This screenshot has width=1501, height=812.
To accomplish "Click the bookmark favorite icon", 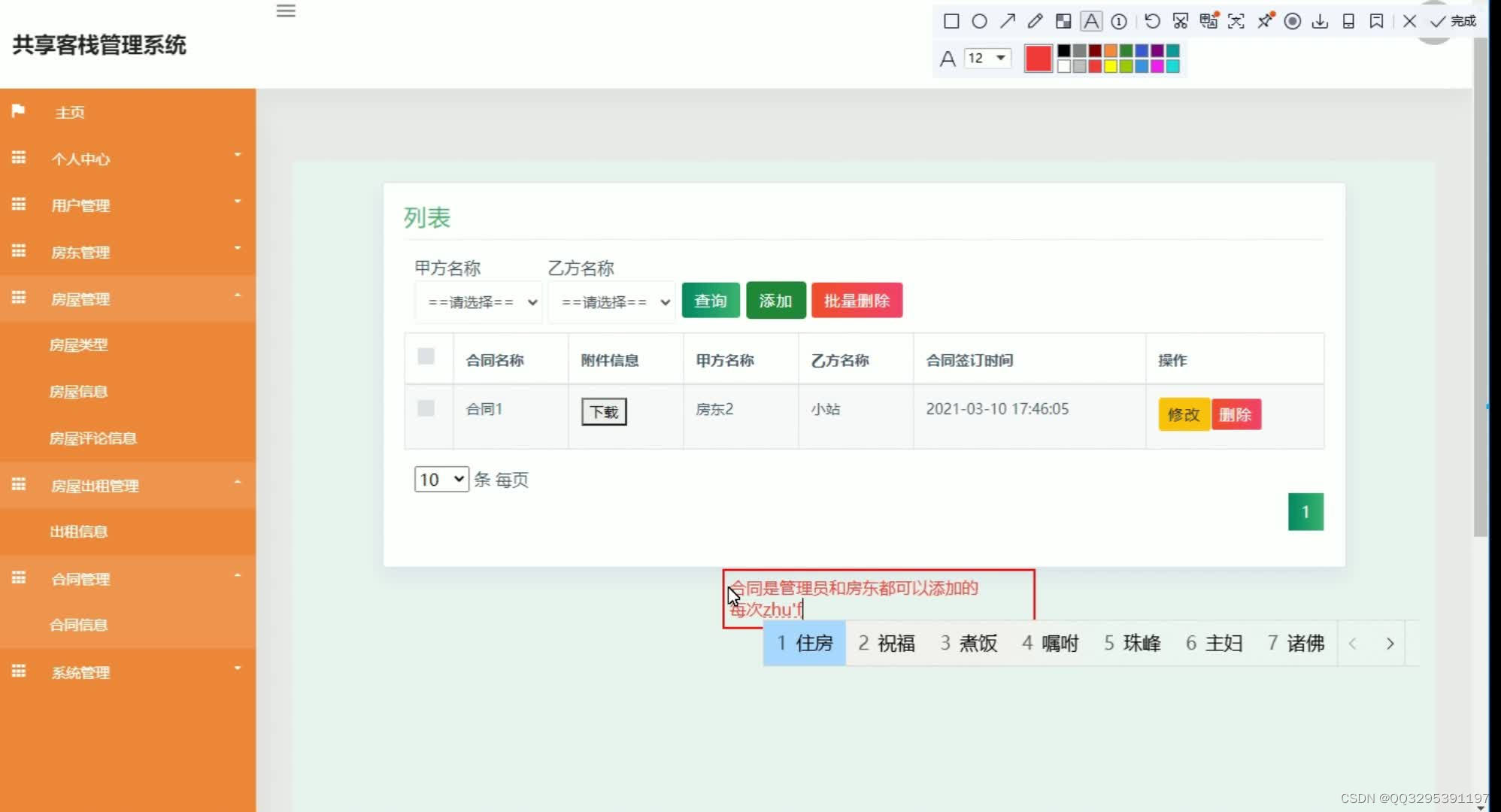I will [x=1376, y=21].
